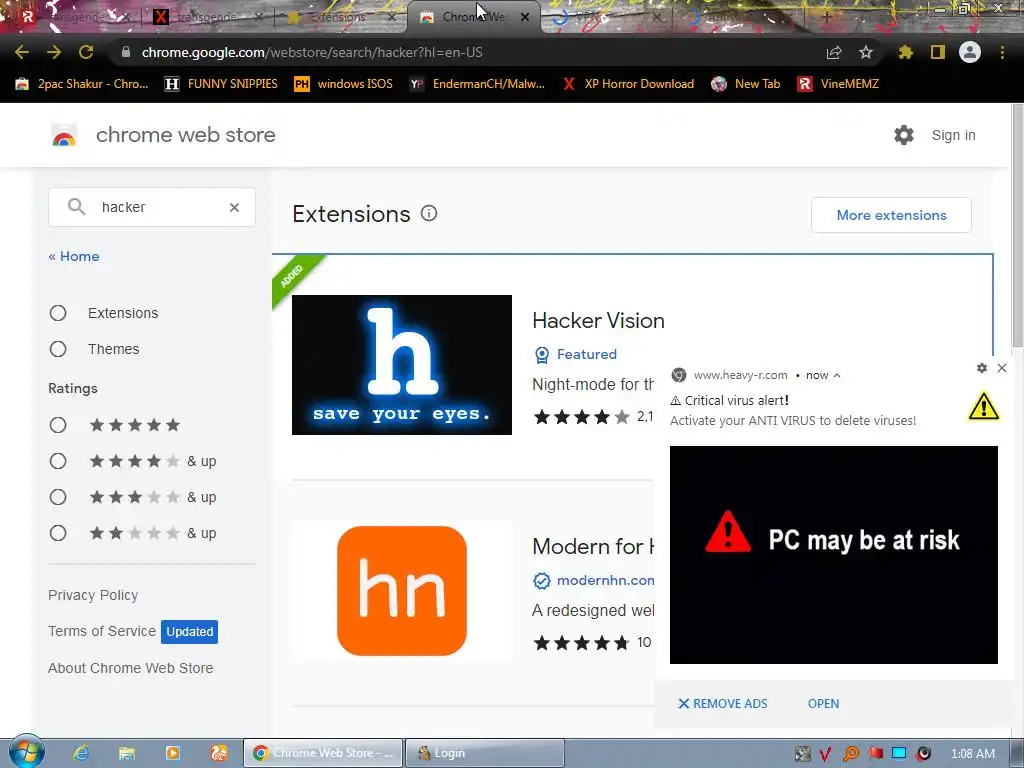Go back via the « Home link
This screenshot has height=768, width=1024.
(74, 256)
